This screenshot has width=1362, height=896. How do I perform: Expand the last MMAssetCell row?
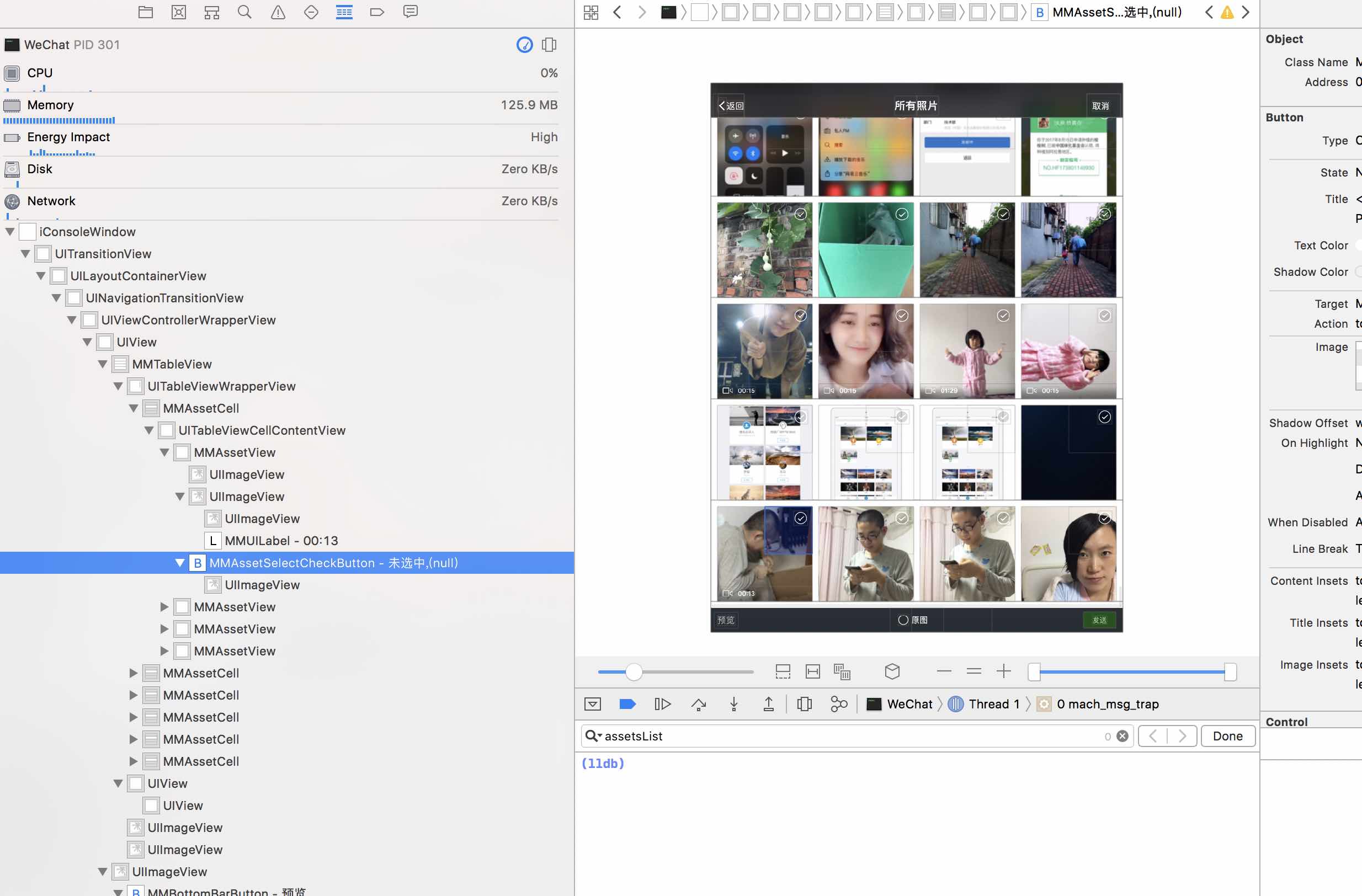point(133,761)
